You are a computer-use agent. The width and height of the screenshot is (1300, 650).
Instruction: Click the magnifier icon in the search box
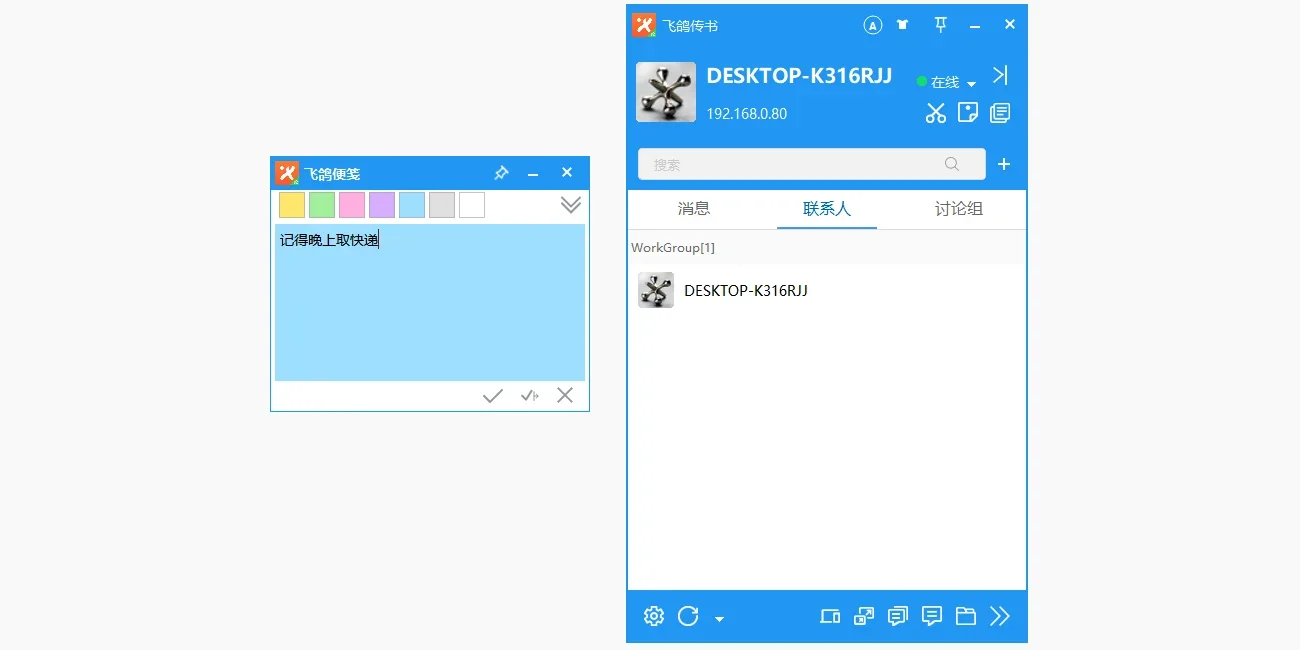coord(951,164)
